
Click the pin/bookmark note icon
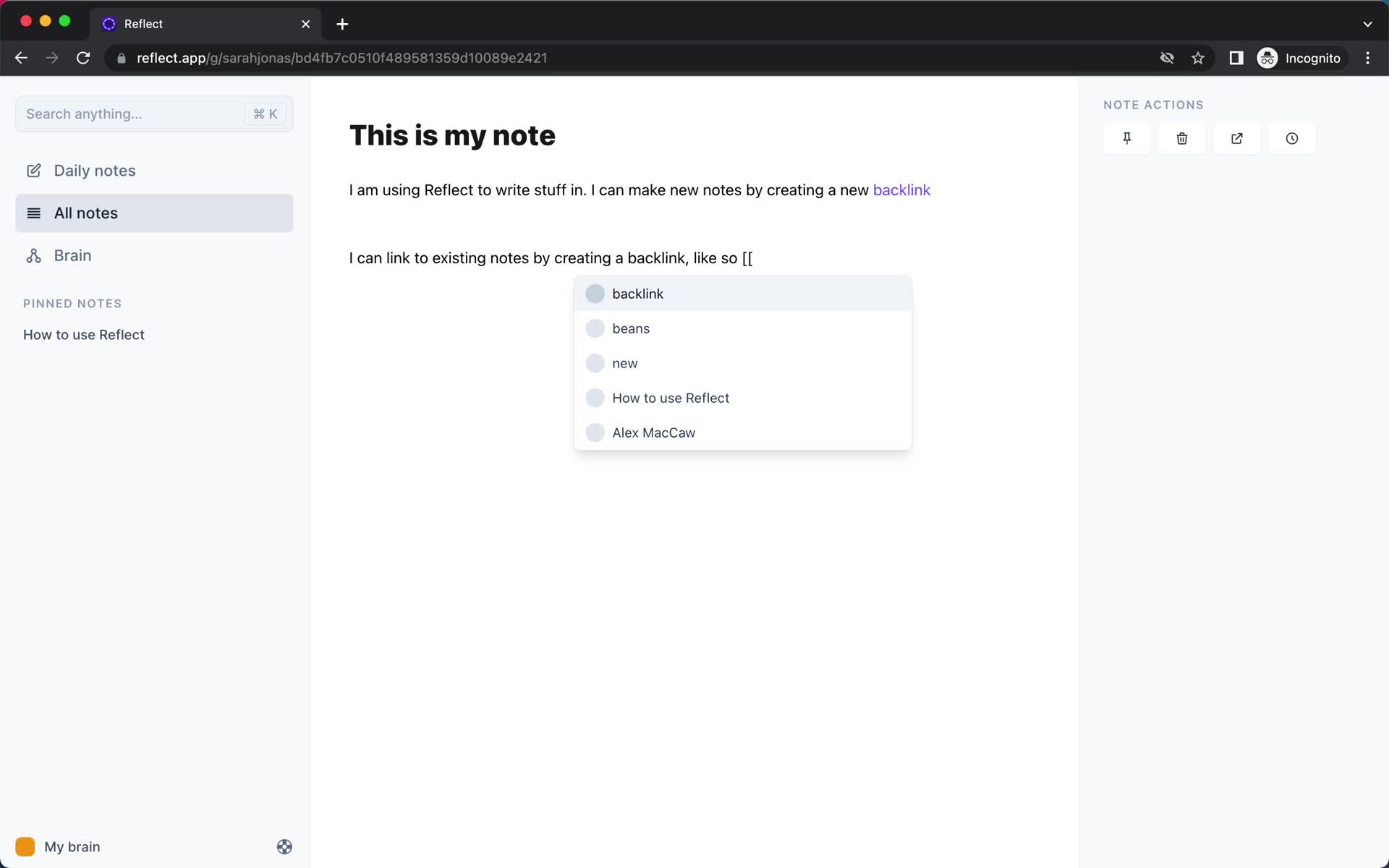[x=1127, y=138]
